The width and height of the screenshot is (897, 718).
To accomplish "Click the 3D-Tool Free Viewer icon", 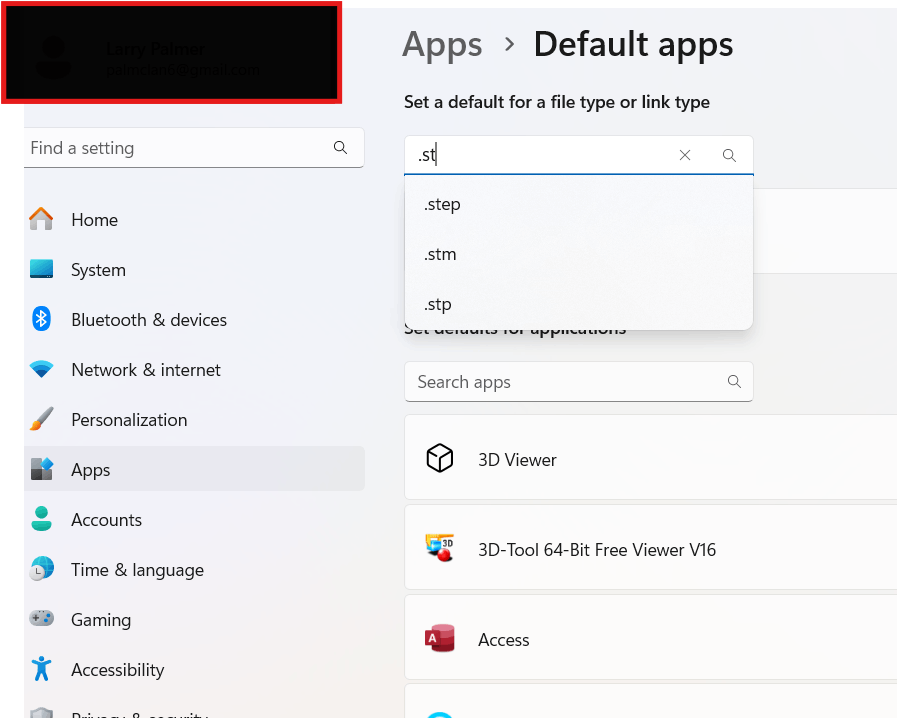I will click(x=439, y=548).
